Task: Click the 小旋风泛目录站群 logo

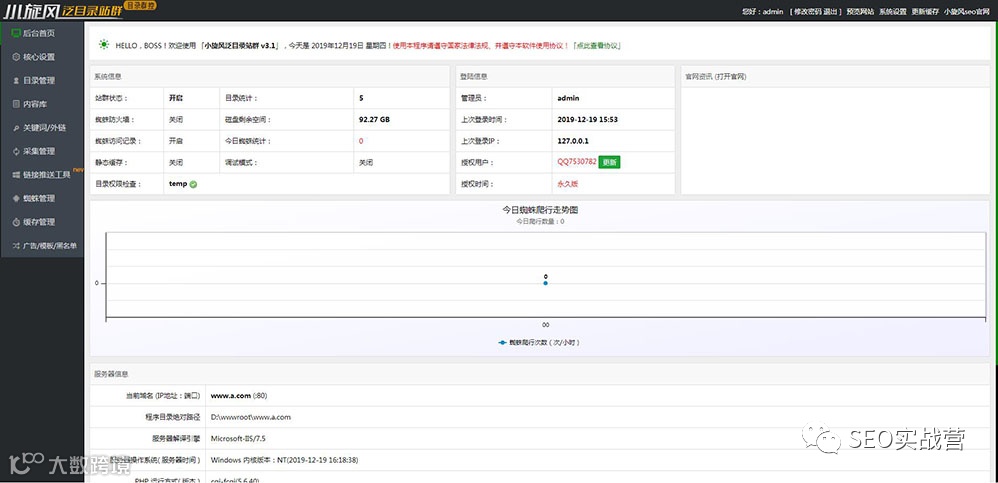Action: (62, 11)
